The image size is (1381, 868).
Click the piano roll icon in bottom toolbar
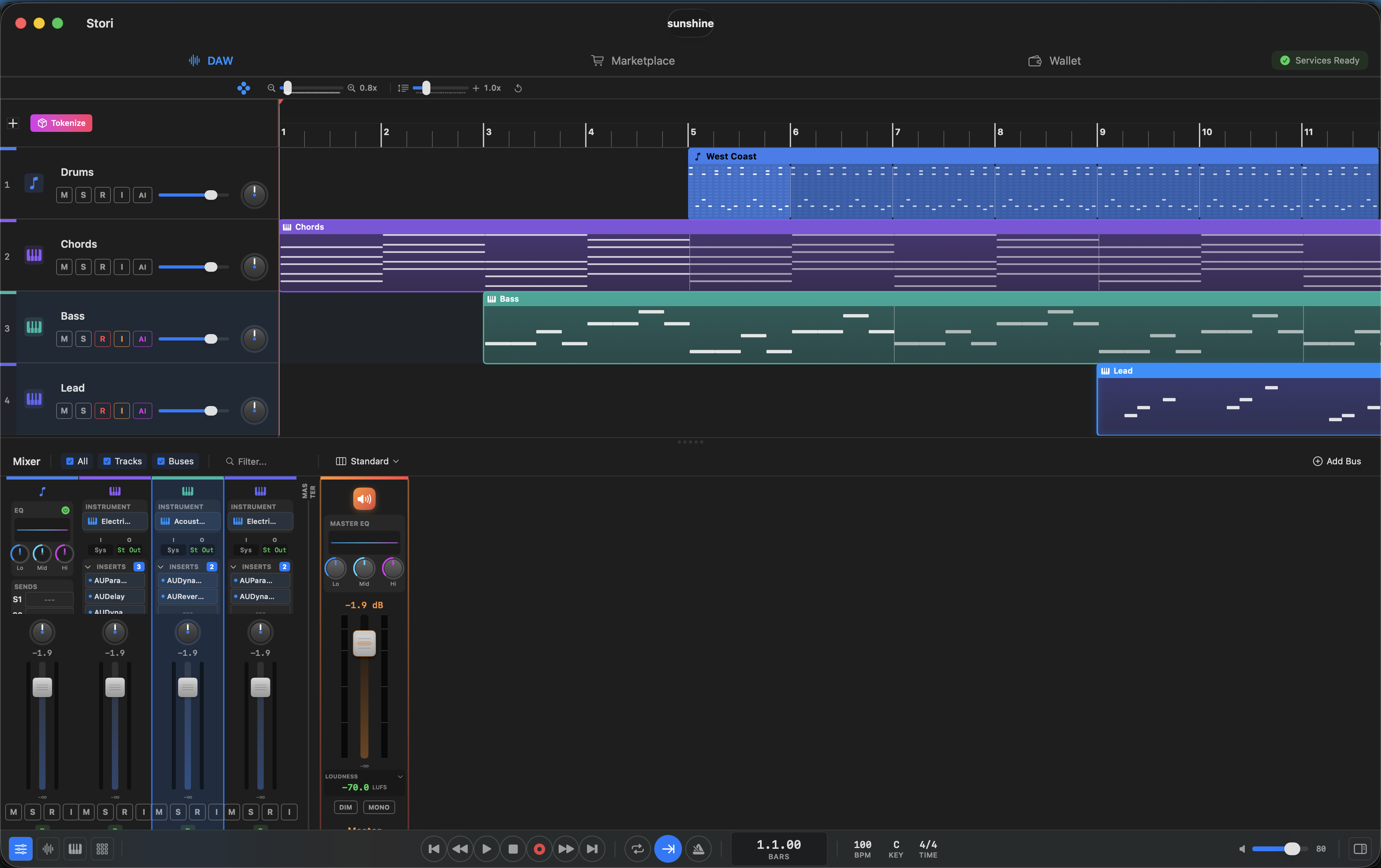[75, 849]
